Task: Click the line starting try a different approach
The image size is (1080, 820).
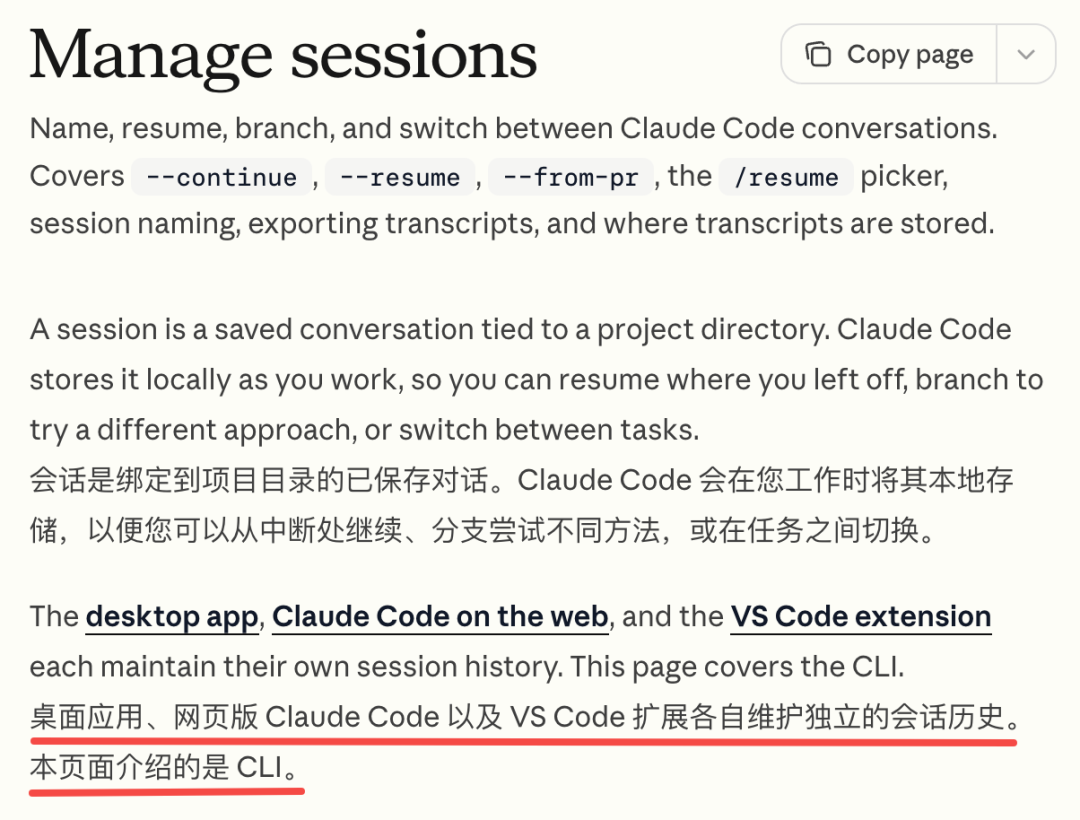Action: (364, 430)
